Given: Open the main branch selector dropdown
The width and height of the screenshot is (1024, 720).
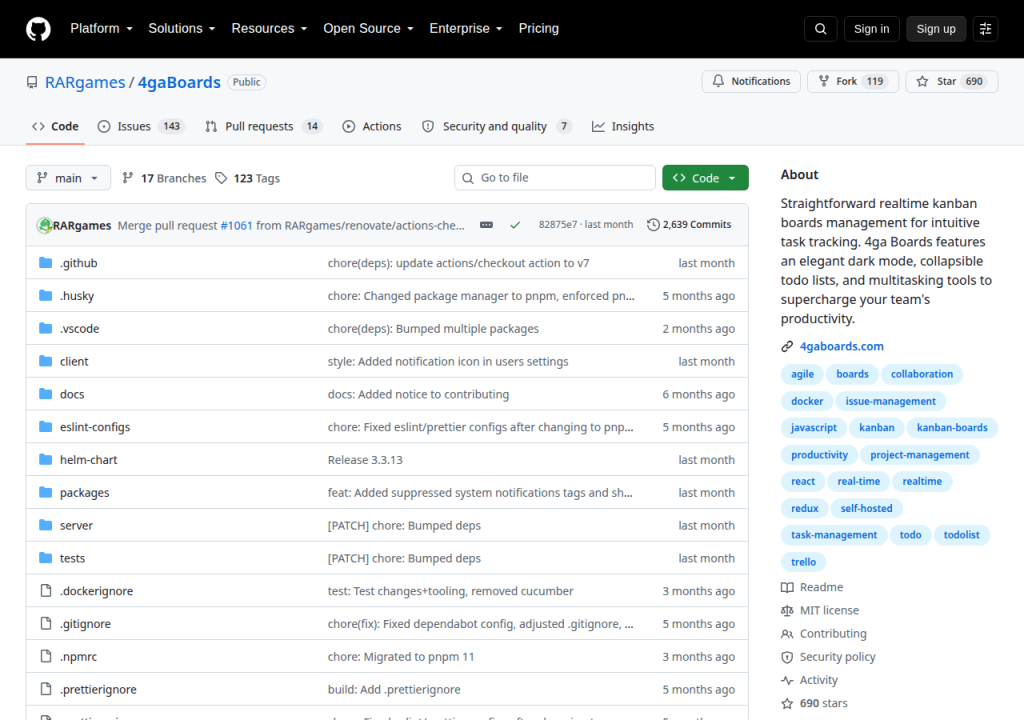Looking at the screenshot, I should tap(68, 178).
